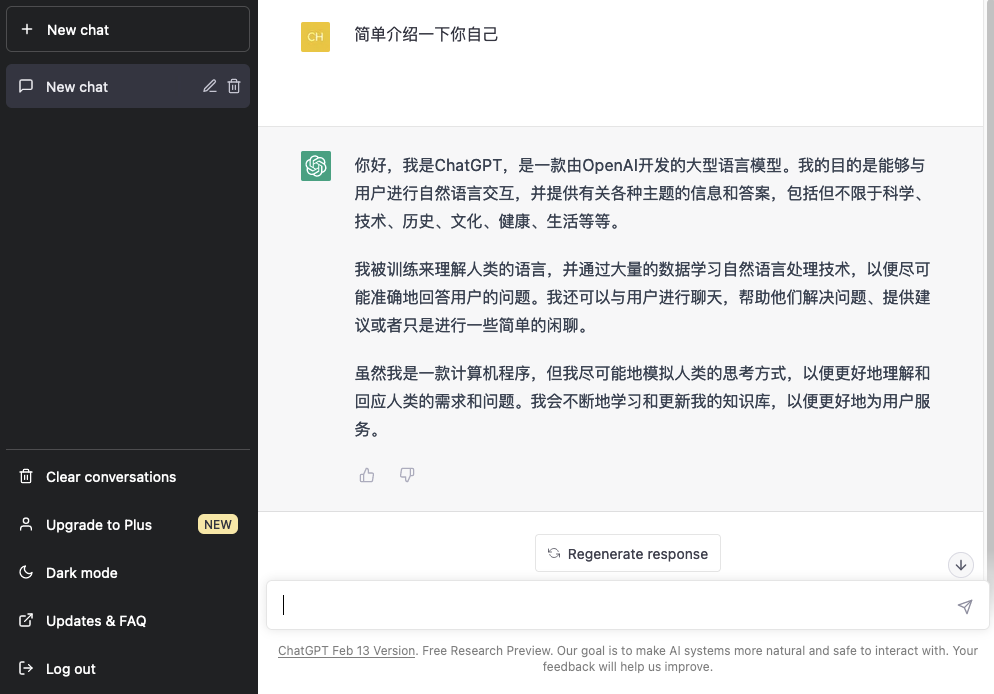The width and height of the screenshot is (994, 694).
Task: Click the thumbs up feedback icon
Action: tap(367, 475)
